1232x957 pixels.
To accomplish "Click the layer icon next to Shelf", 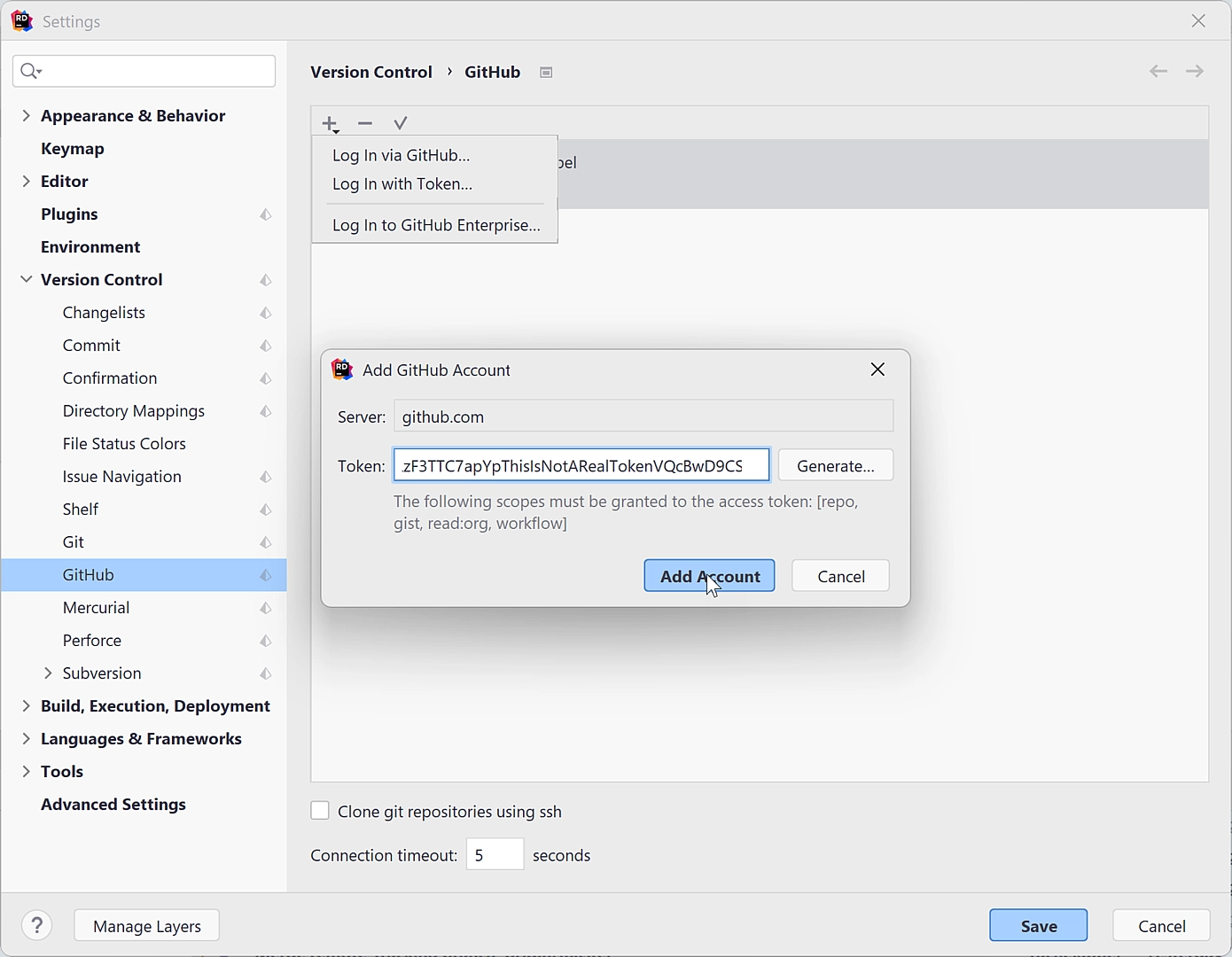I will (x=265, y=510).
